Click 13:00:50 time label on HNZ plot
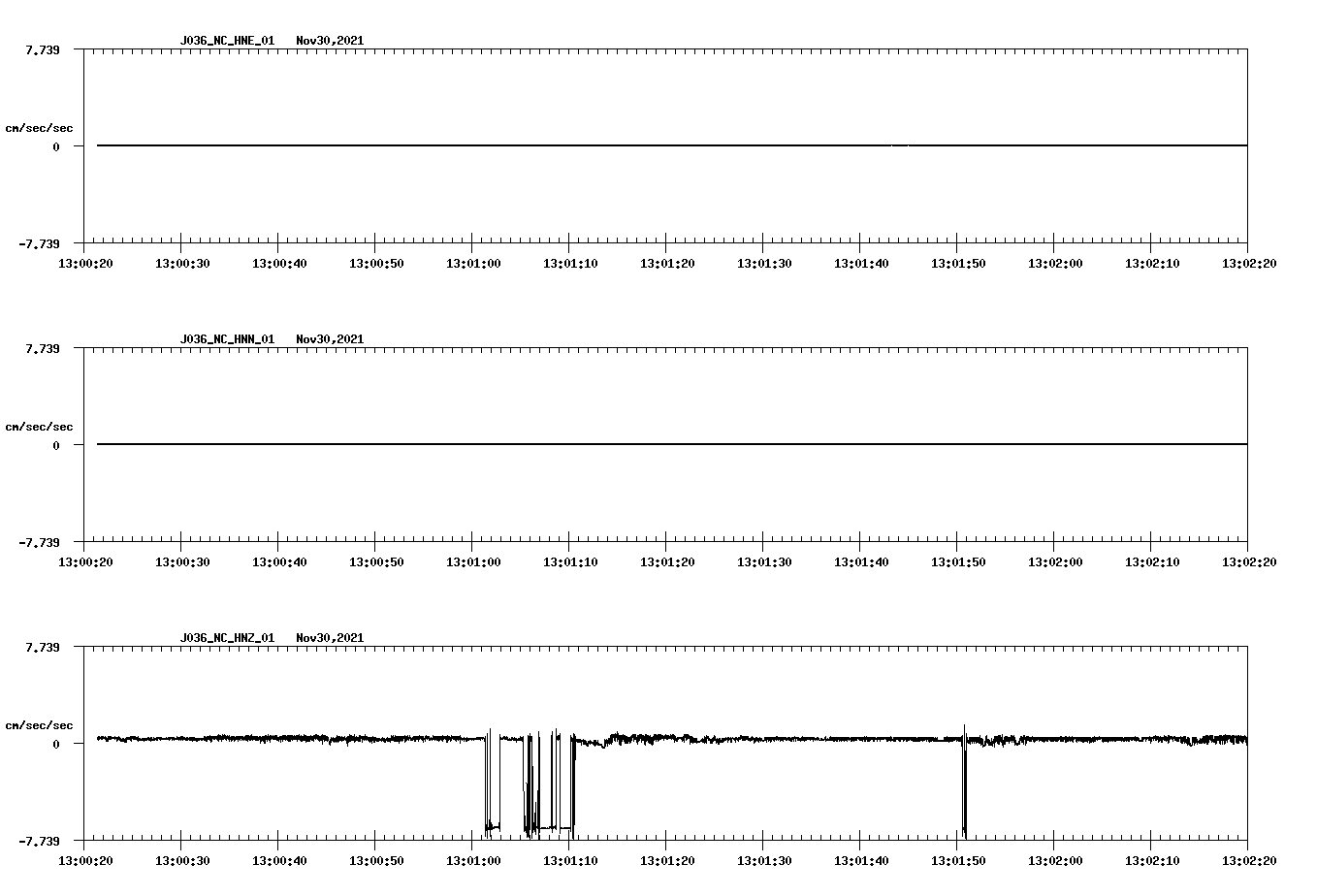 pyautogui.click(x=376, y=860)
